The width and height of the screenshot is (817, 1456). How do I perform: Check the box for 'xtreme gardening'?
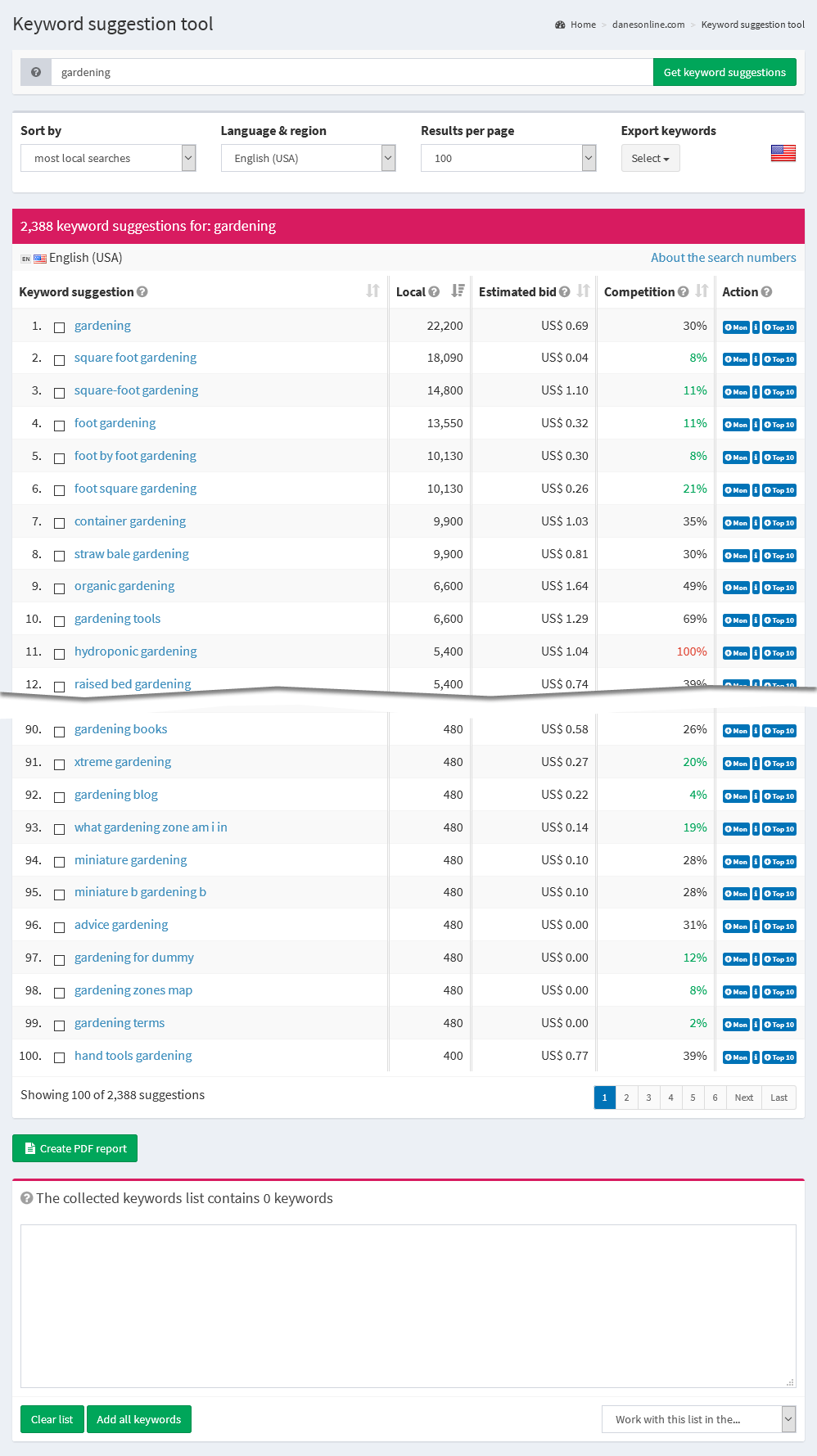point(59,764)
